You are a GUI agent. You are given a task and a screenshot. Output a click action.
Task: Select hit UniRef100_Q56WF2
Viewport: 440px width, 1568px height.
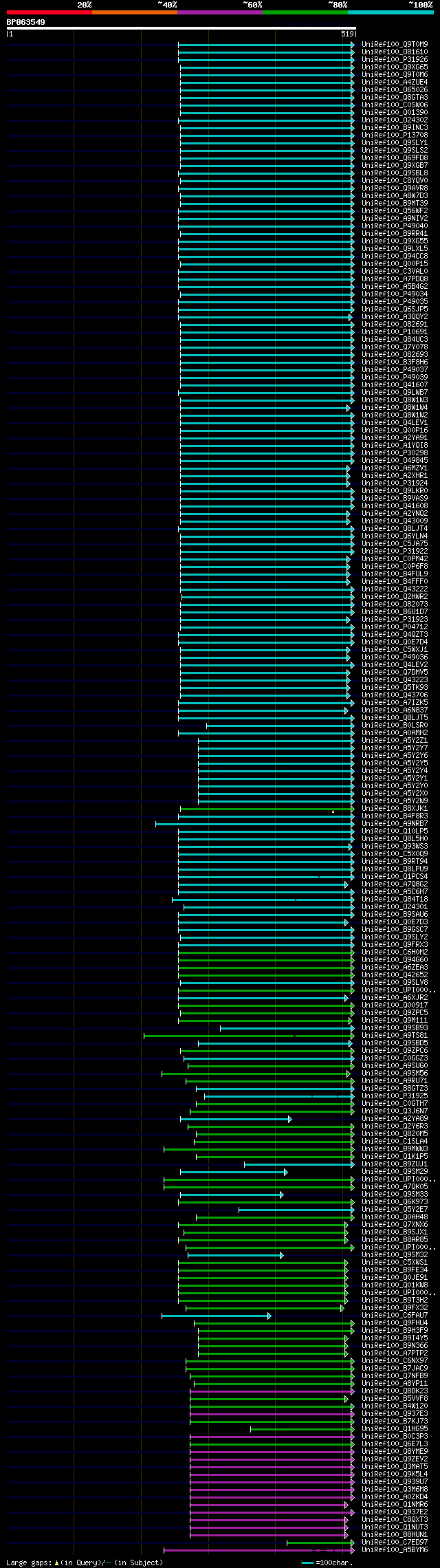click(x=395, y=211)
